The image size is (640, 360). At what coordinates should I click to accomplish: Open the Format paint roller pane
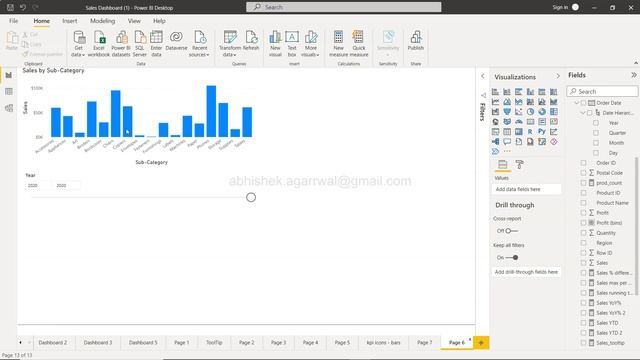point(519,164)
